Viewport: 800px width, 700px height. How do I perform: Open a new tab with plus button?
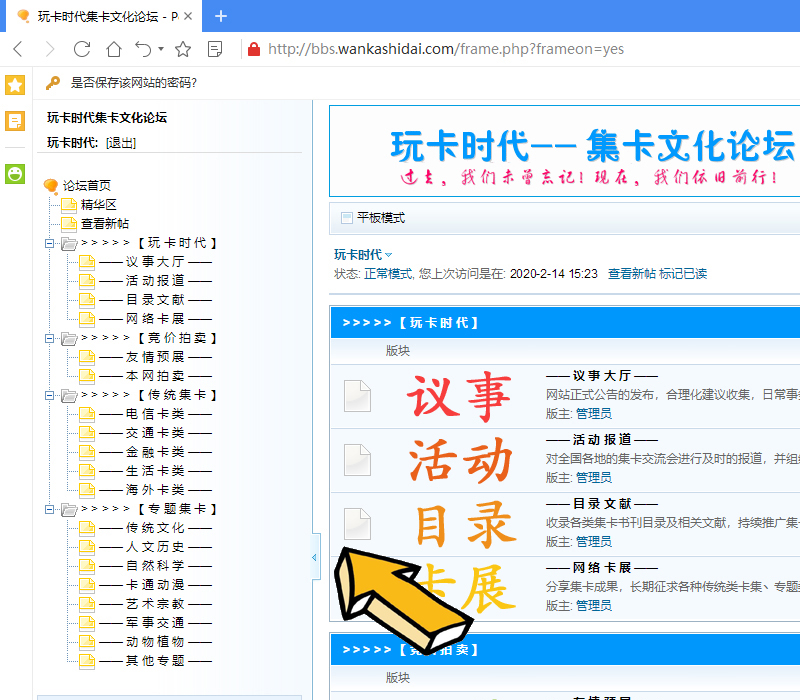tap(221, 16)
